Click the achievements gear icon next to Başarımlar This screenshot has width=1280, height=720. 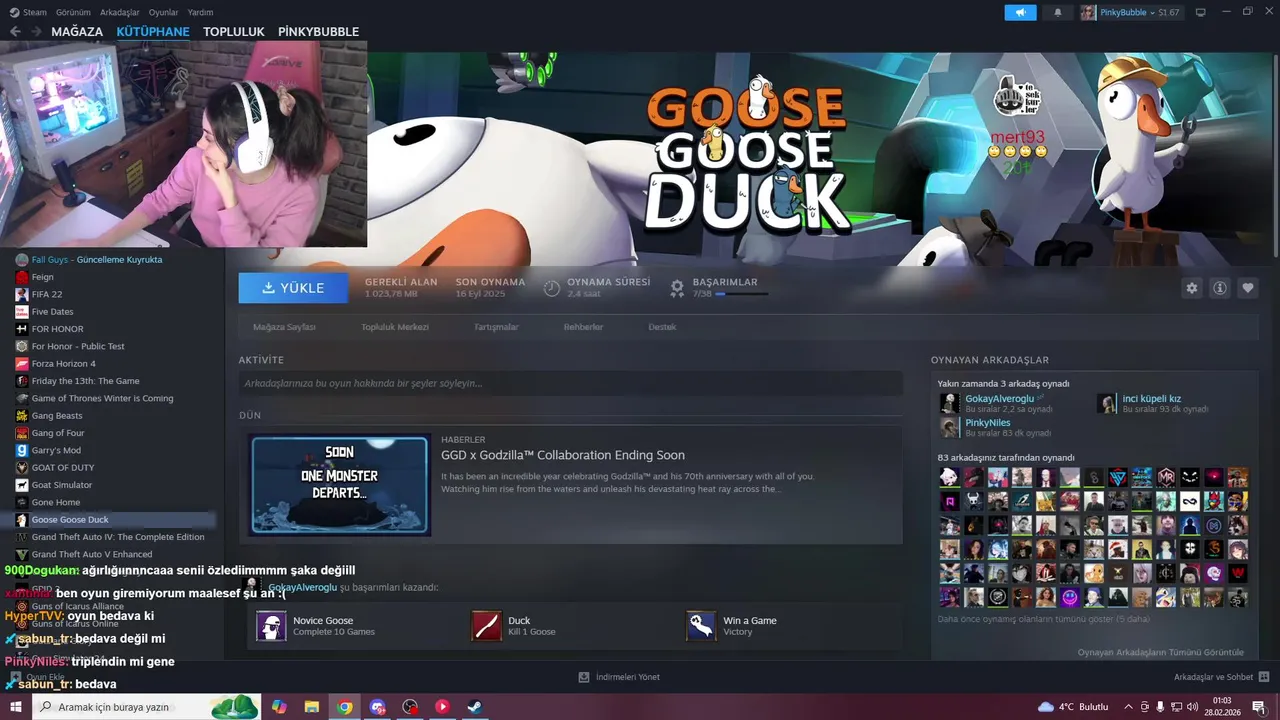pos(677,288)
